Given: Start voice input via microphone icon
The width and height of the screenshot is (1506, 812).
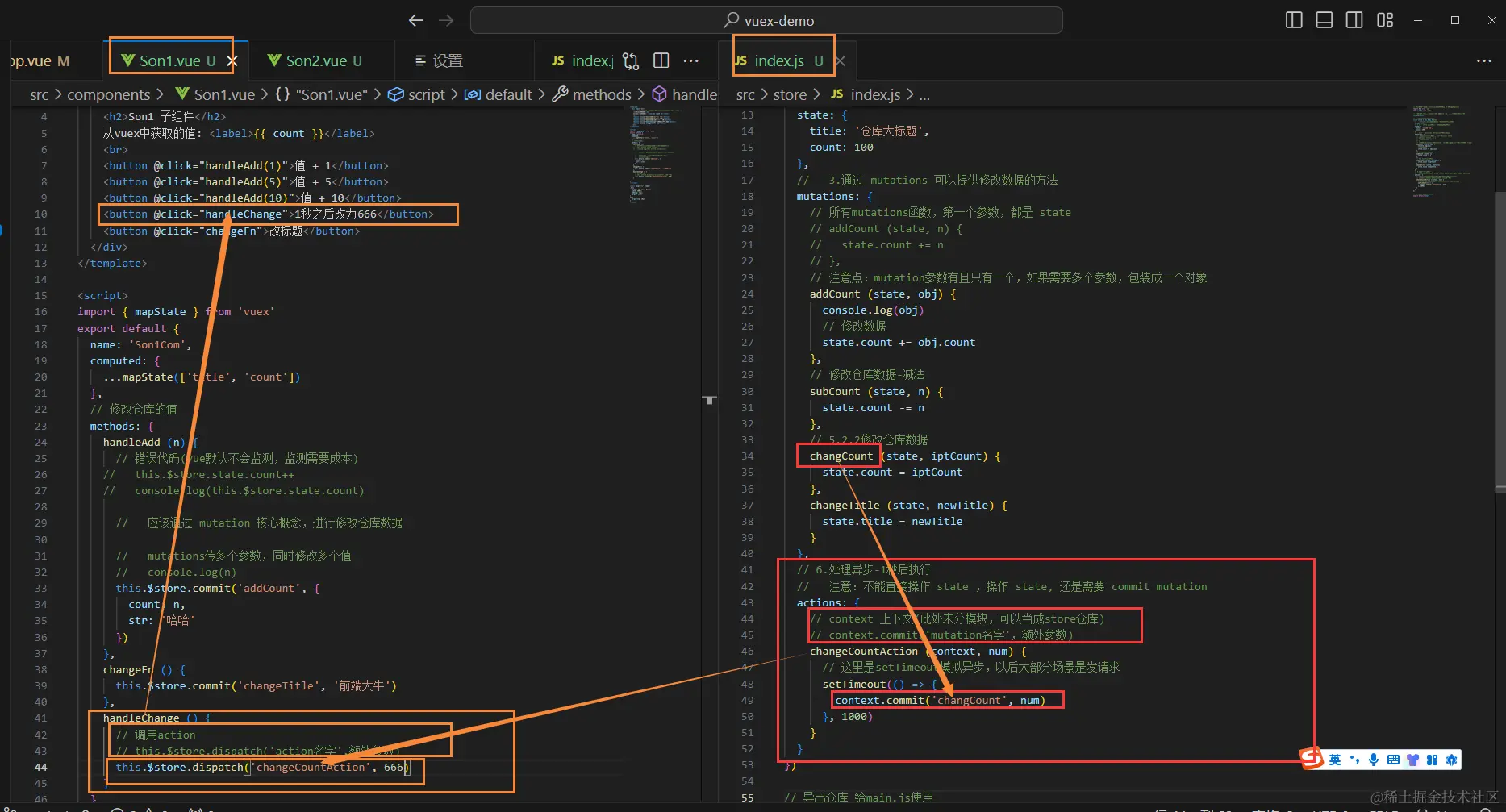Looking at the screenshot, I should (x=1374, y=760).
